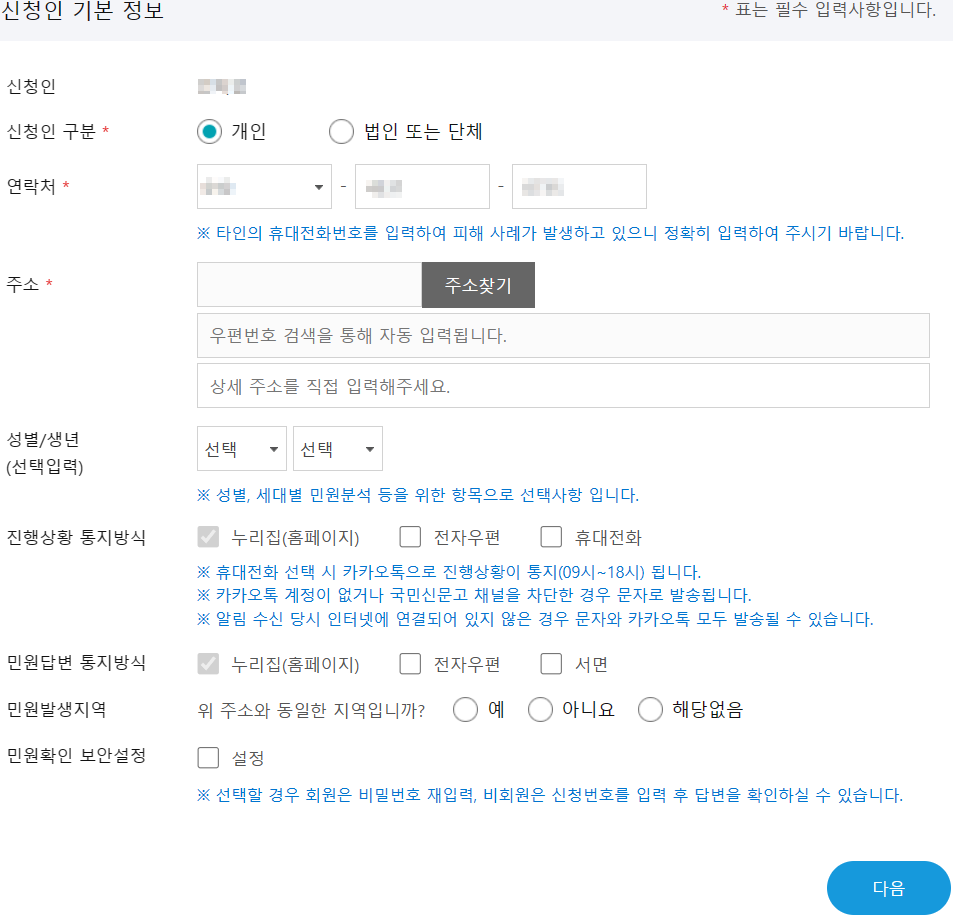The height and width of the screenshot is (920, 958).
Task: Click the detailed address input field
Action: coord(562,385)
